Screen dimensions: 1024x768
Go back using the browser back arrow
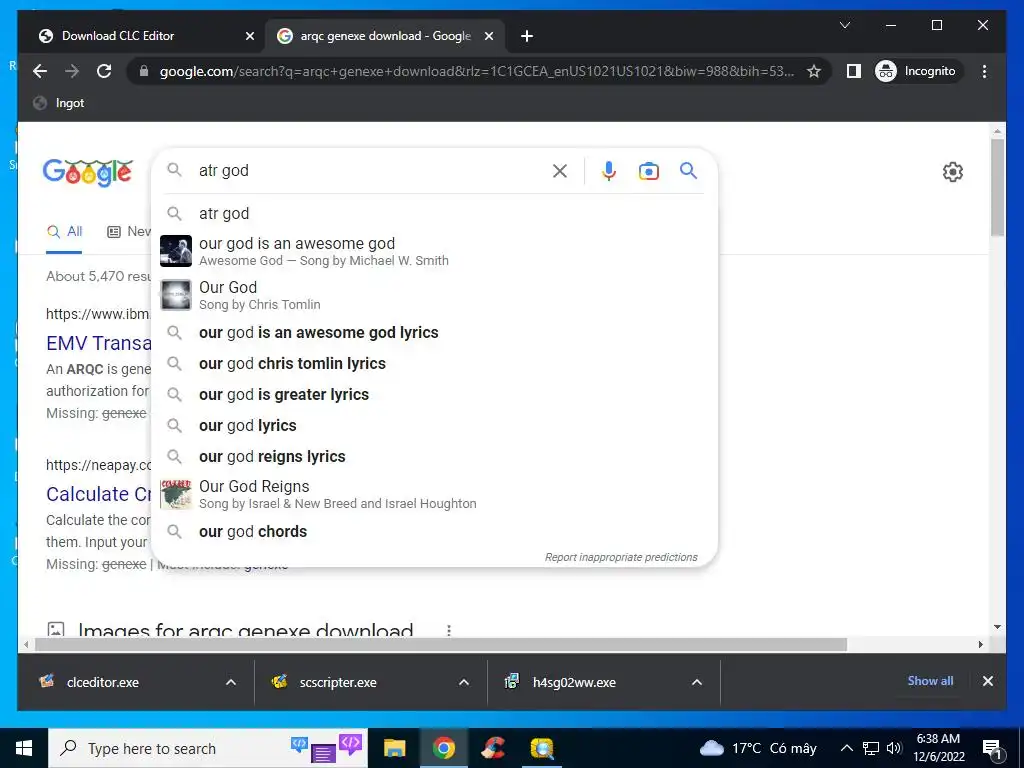click(40, 71)
